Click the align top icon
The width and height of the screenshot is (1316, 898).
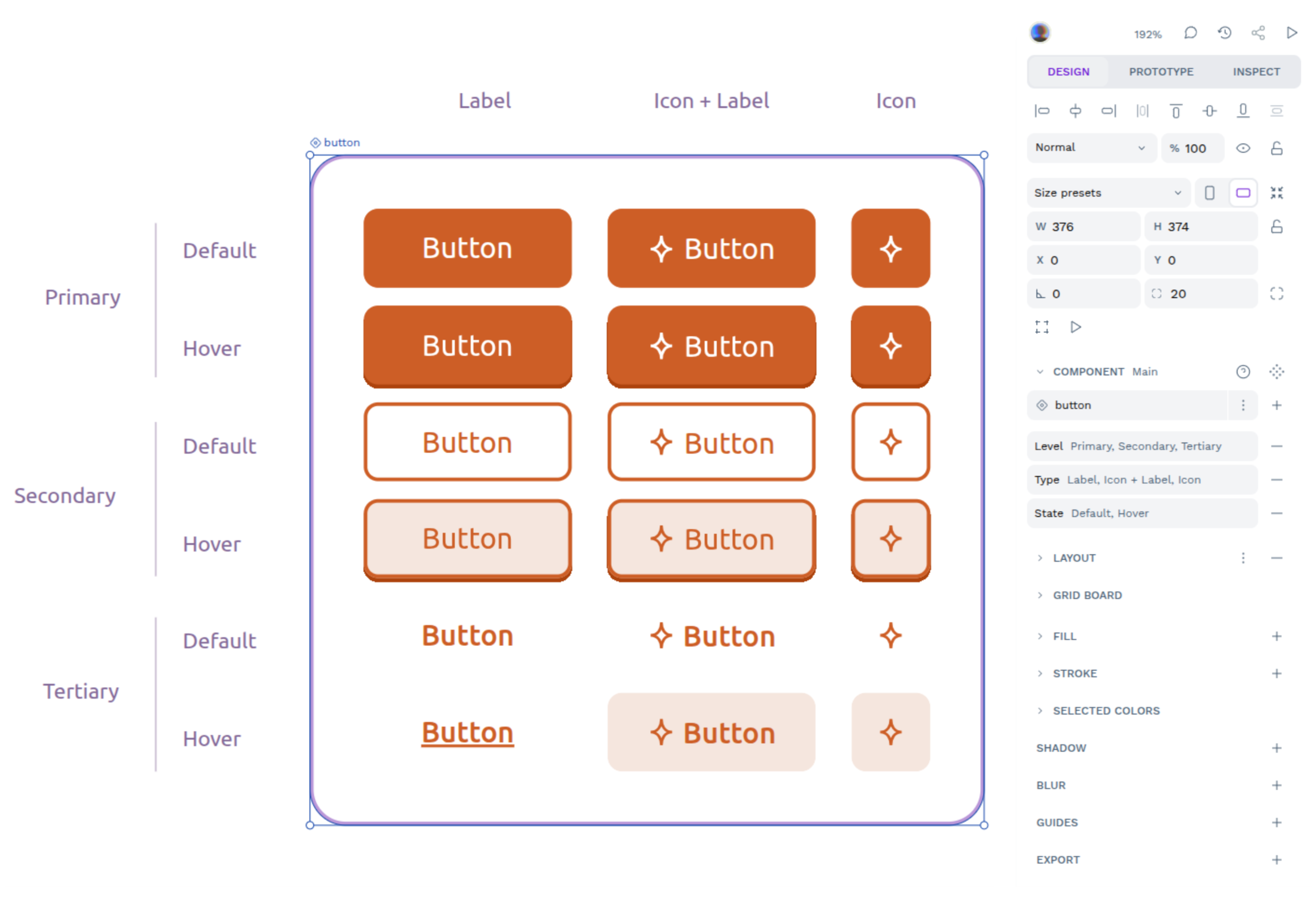tap(1176, 111)
